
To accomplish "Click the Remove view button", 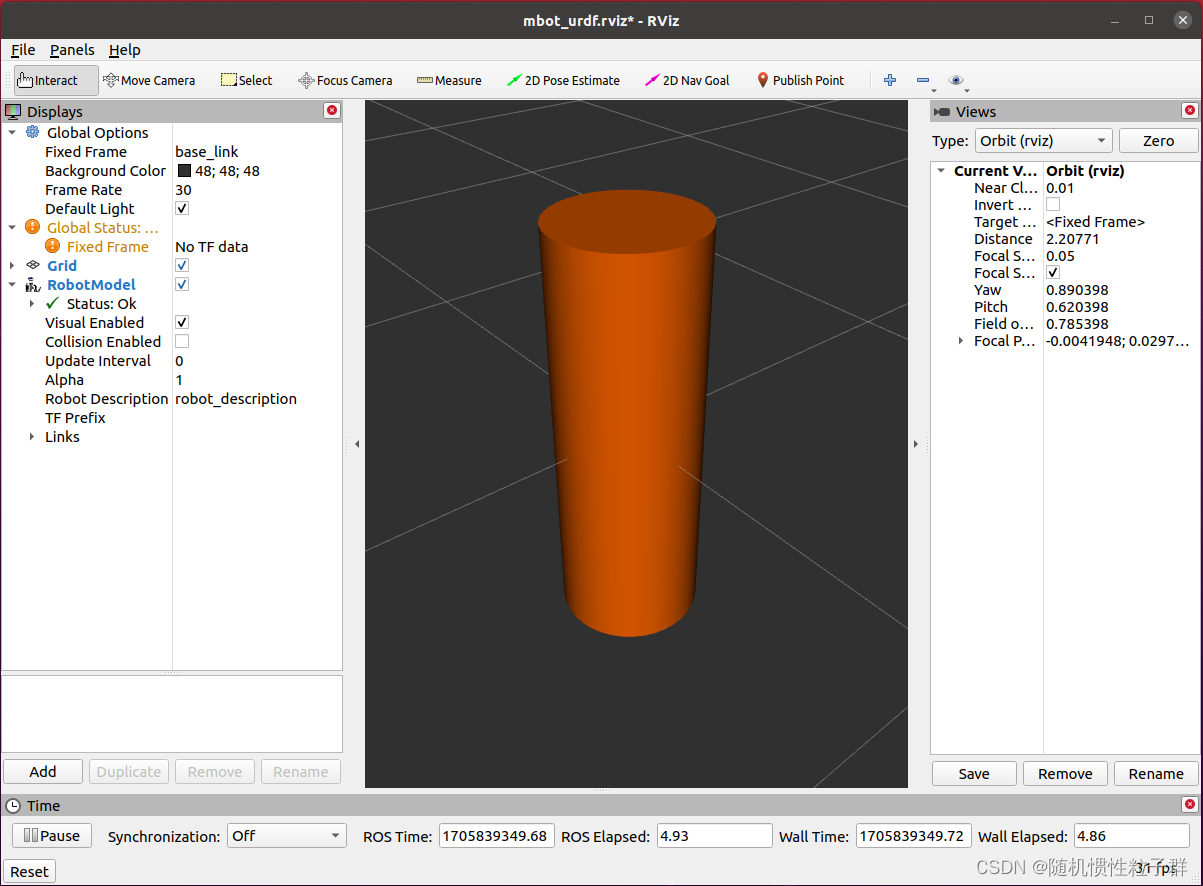I will [1065, 773].
